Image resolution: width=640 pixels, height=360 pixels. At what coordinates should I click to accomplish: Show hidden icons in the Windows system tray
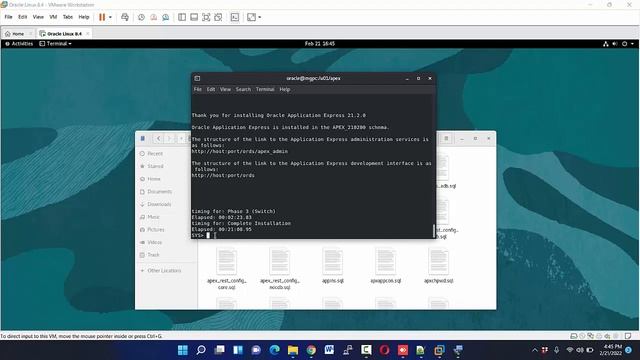coord(535,350)
